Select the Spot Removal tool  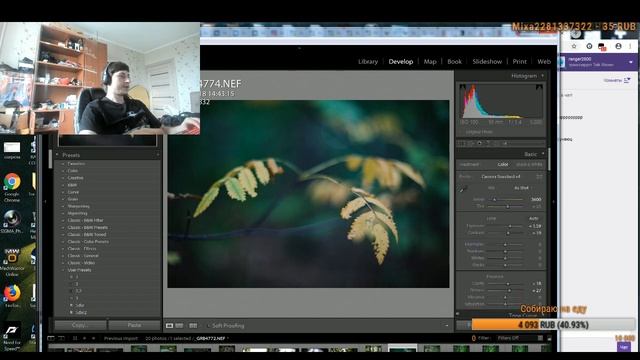(x=470, y=143)
